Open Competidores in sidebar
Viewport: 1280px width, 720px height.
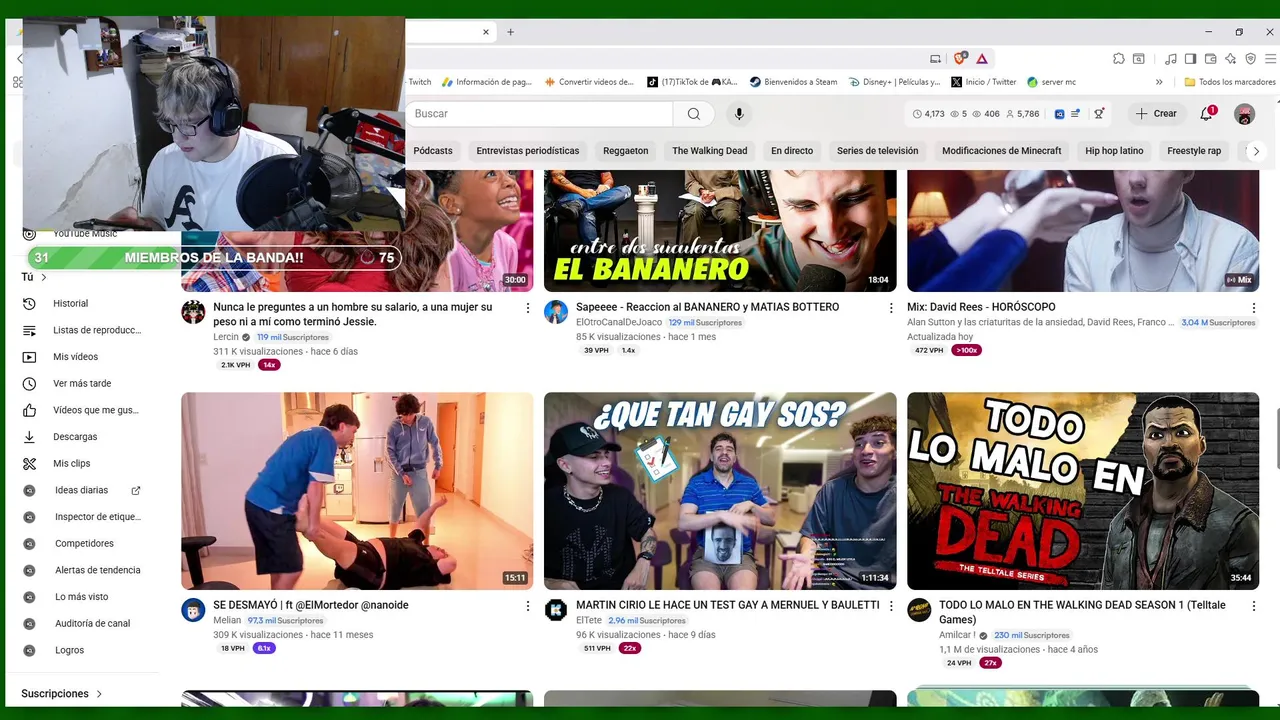coord(83,544)
